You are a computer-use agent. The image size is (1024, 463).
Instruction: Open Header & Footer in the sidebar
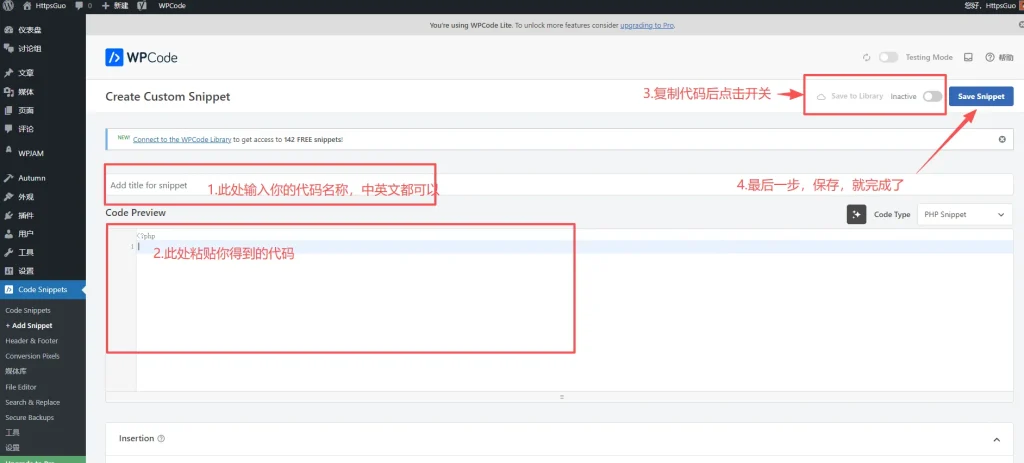[x=31, y=341]
